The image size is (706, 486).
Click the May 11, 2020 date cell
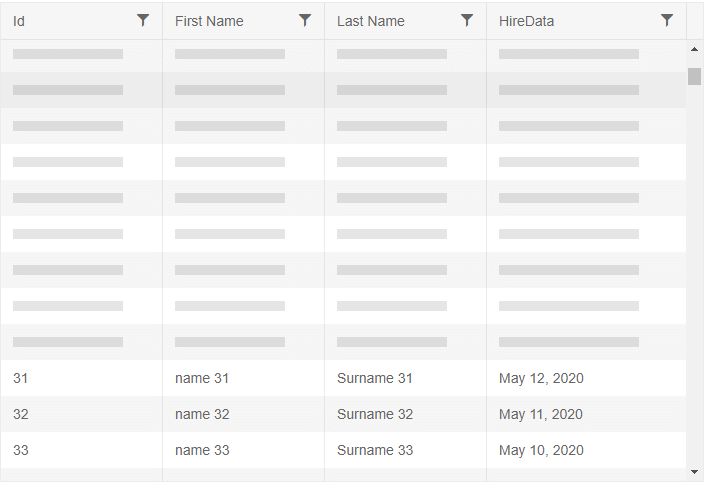541,414
